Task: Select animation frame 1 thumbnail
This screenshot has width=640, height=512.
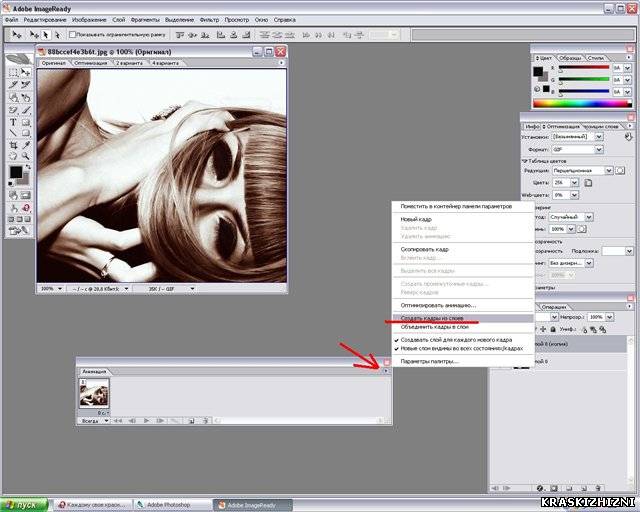Action: (x=94, y=393)
